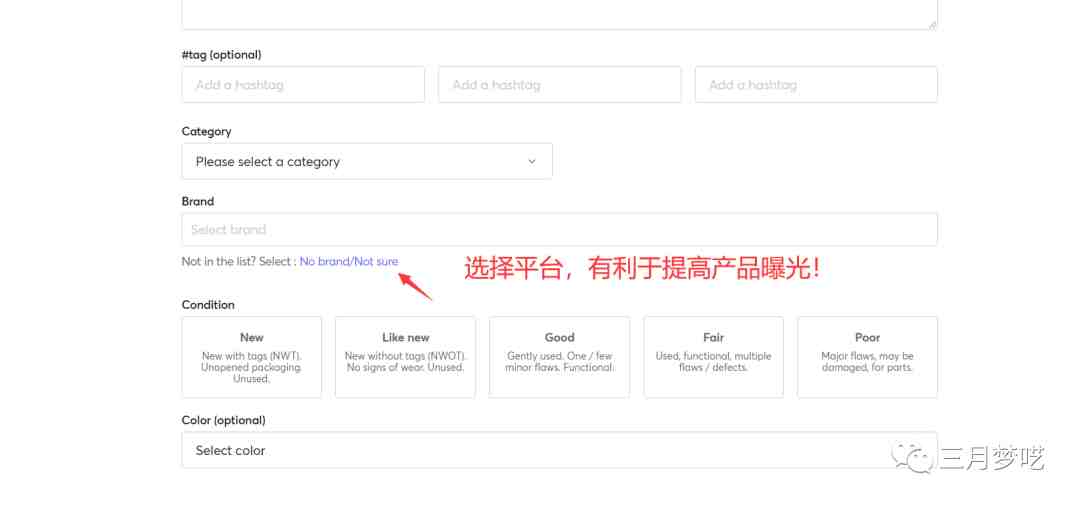The height and width of the screenshot is (505, 1080).
Task: Open the Select color dropdown
Action: tap(559, 450)
